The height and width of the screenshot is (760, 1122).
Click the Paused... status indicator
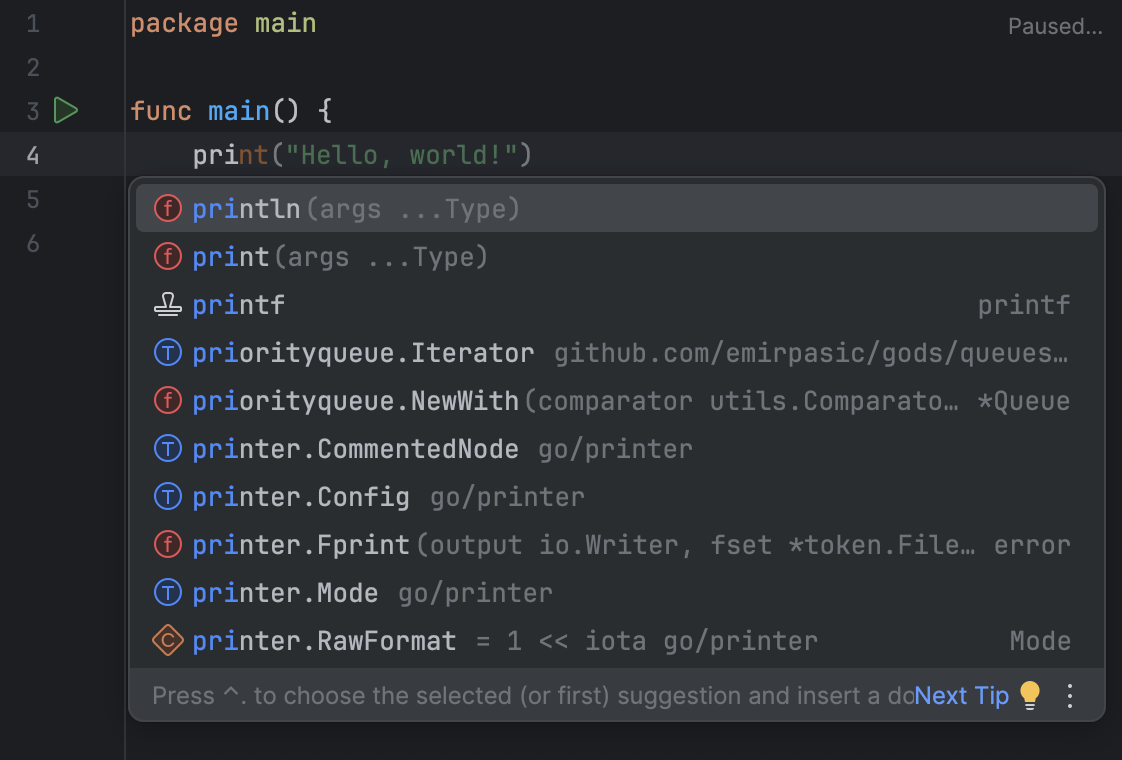(1055, 26)
